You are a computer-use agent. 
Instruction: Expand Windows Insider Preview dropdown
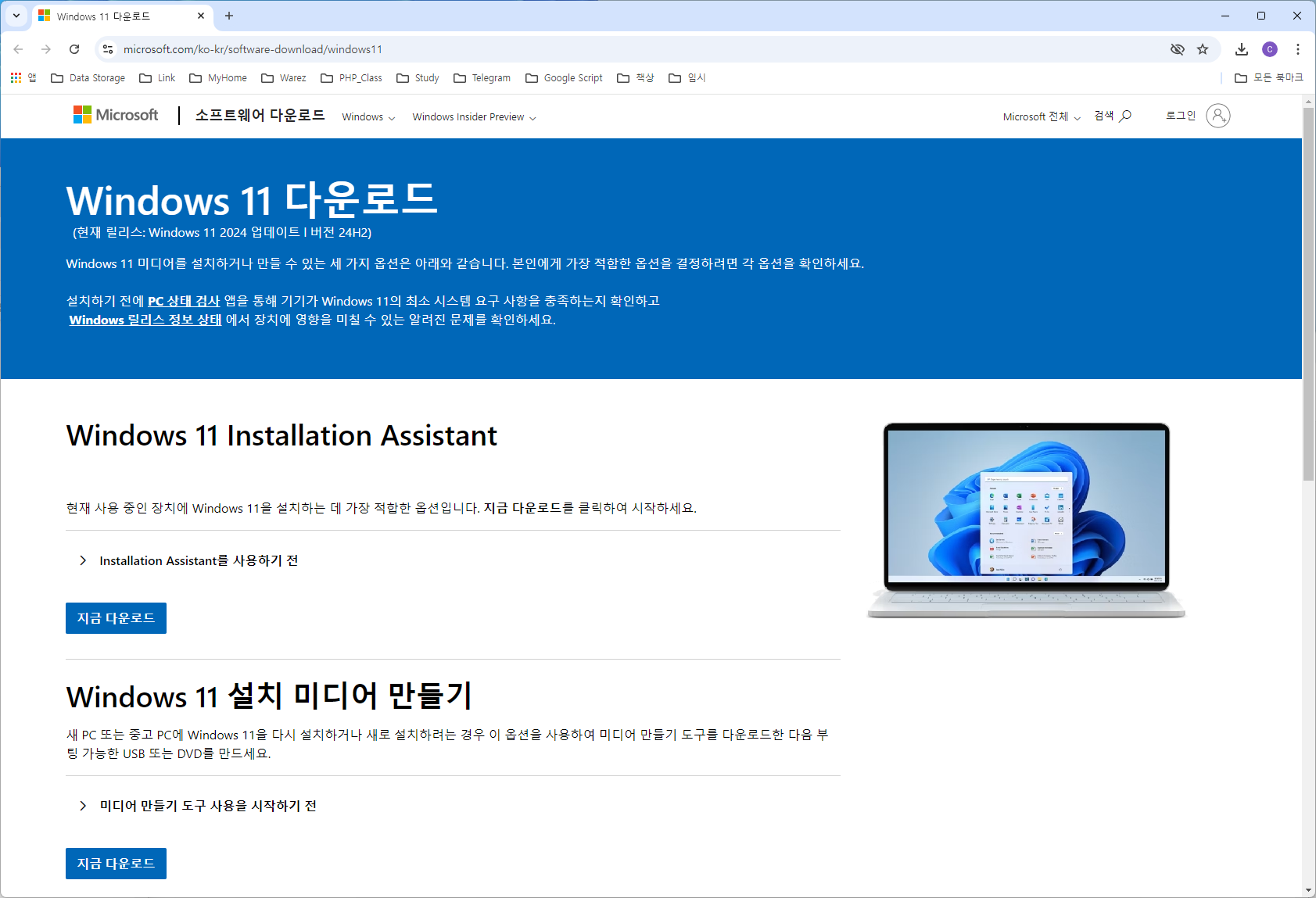tap(474, 116)
